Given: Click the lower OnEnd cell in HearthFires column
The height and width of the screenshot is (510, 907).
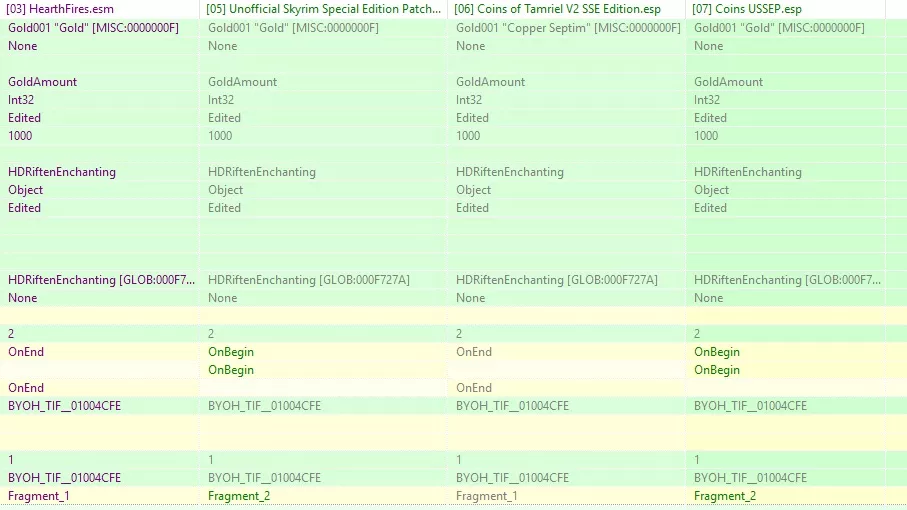Looking at the screenshot, I should [25, 387].
